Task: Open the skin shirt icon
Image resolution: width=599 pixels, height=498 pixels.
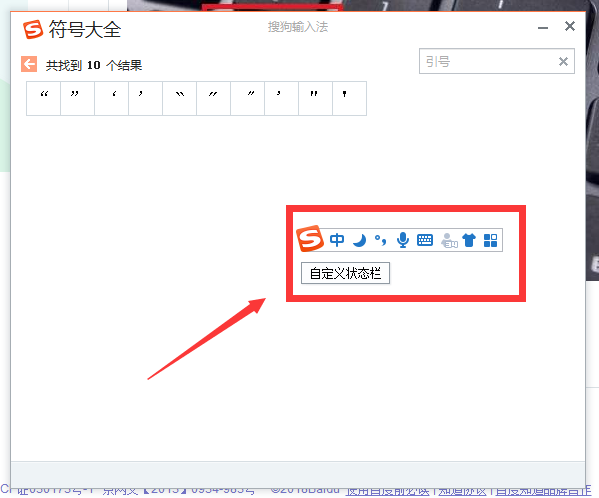Action: click(469, 240)
